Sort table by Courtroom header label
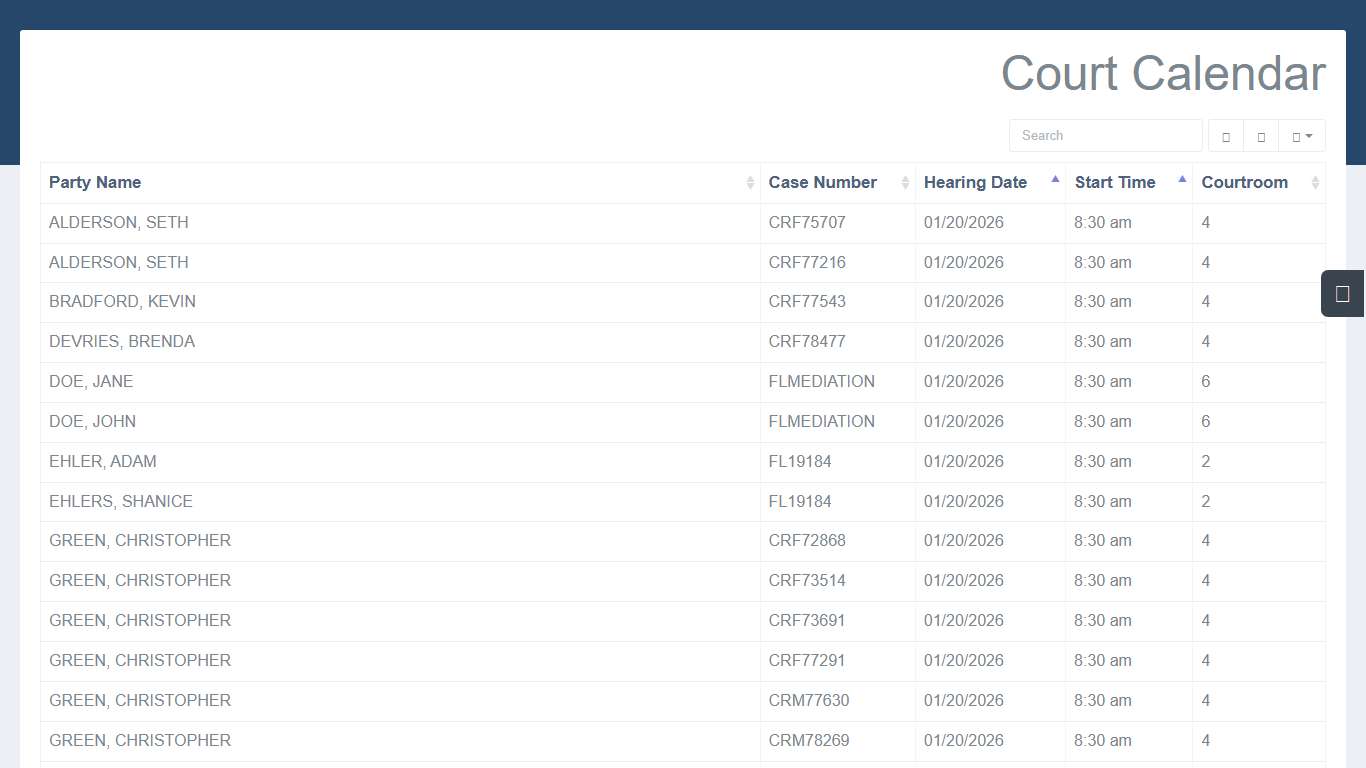This screenshot has height=768, width=1366. [x=1244, y=183]
